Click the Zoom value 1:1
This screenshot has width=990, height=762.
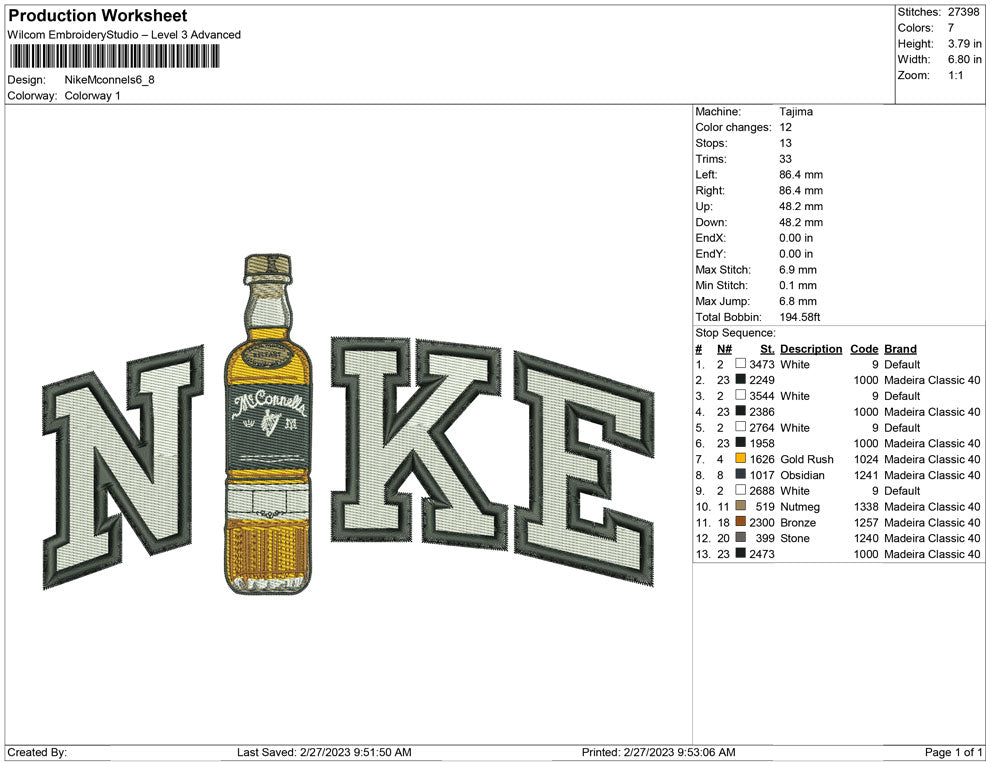(955, 75)
